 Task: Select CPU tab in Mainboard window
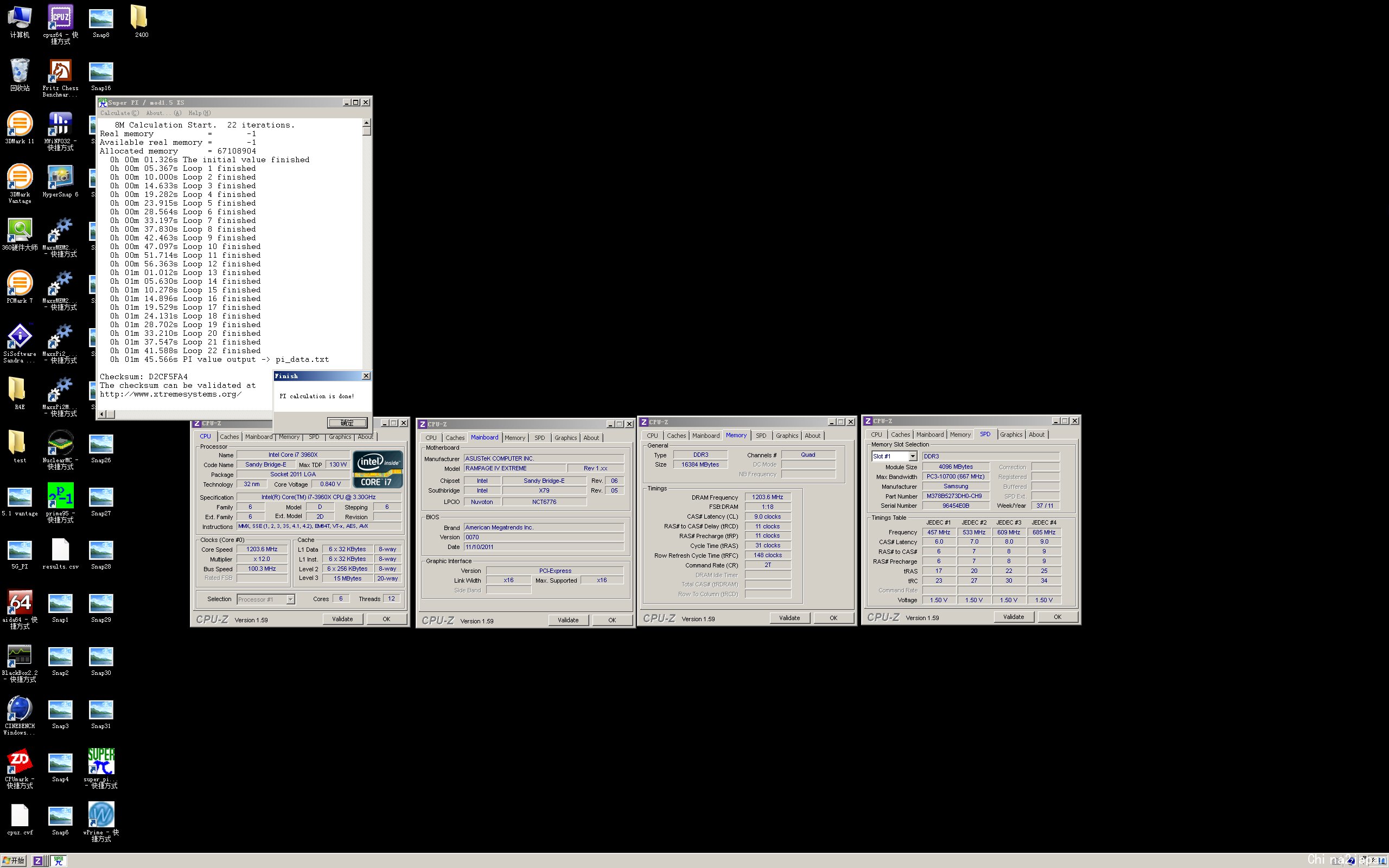tap(430, 438)
